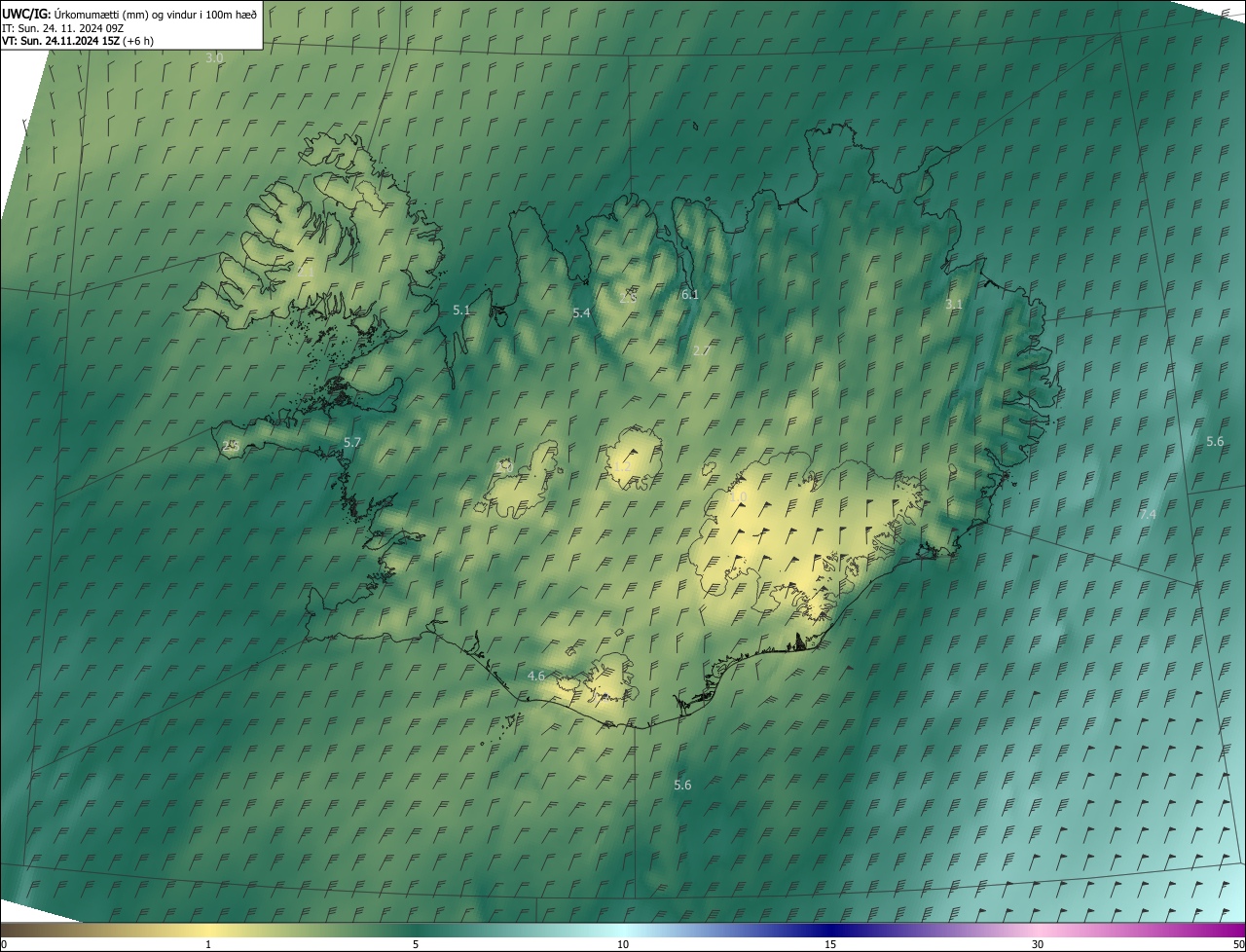
Task: Click the 2.7 value label on the map
Action: (701, 350)
